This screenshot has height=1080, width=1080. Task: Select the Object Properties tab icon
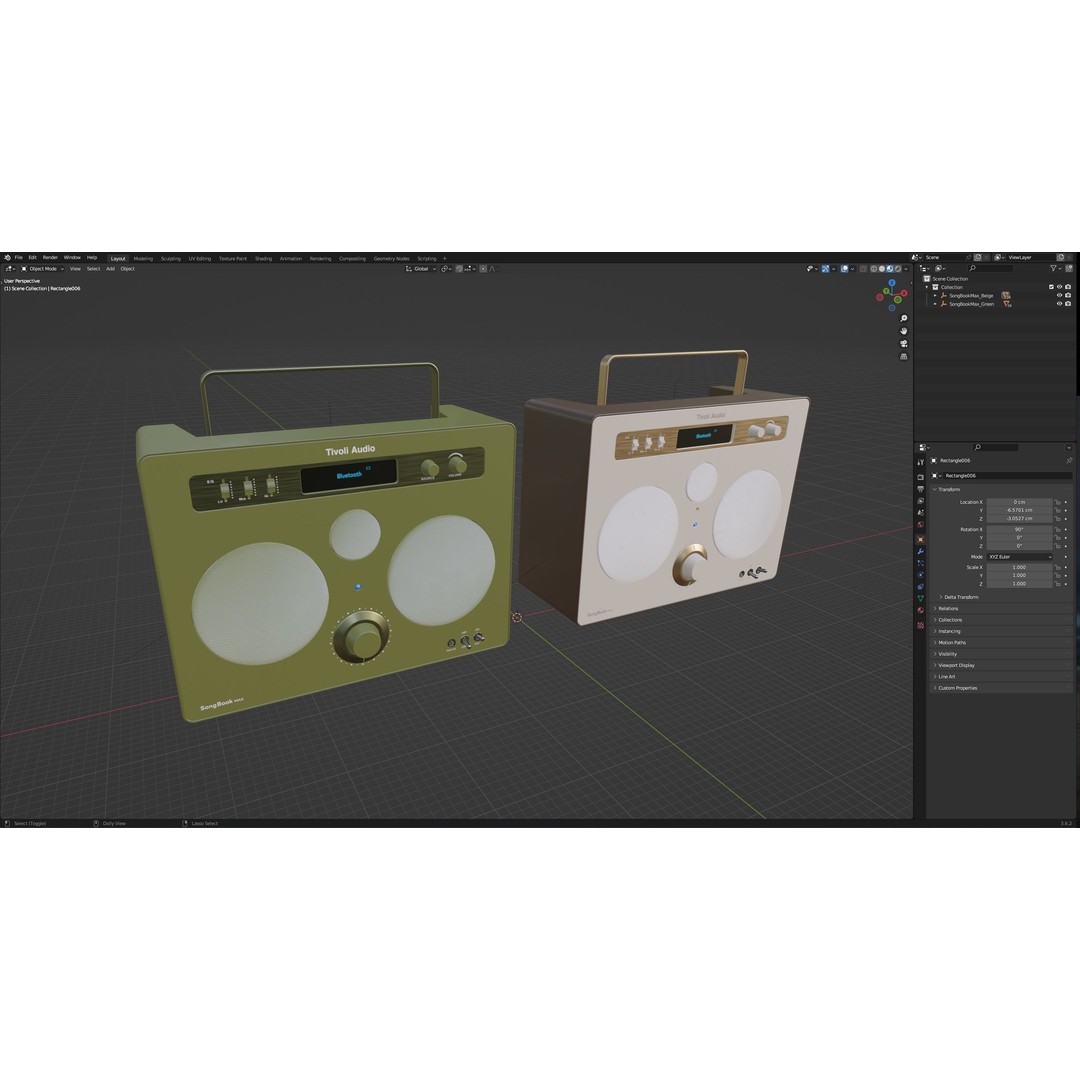click(x=921, y=538)
